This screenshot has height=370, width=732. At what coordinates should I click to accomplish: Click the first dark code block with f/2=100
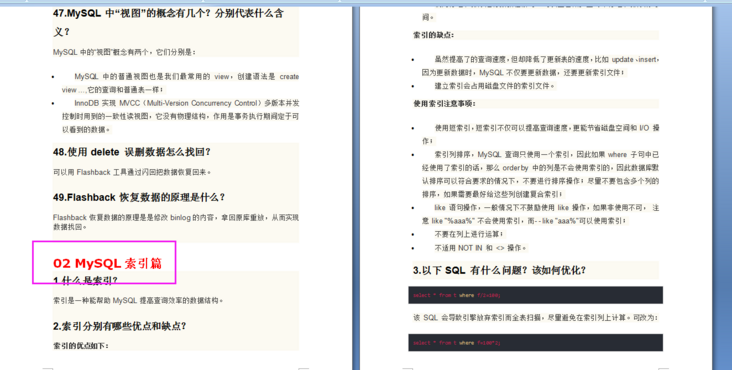(x=535, y=295)
